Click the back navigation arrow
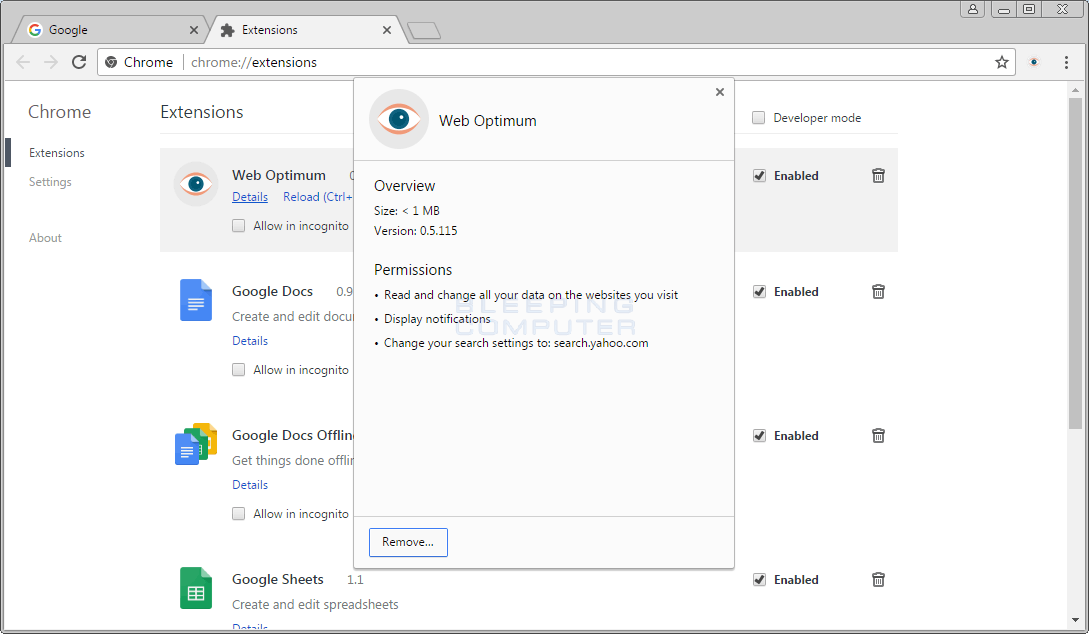This screenshot has width=1089, height=634. (23, 62)
